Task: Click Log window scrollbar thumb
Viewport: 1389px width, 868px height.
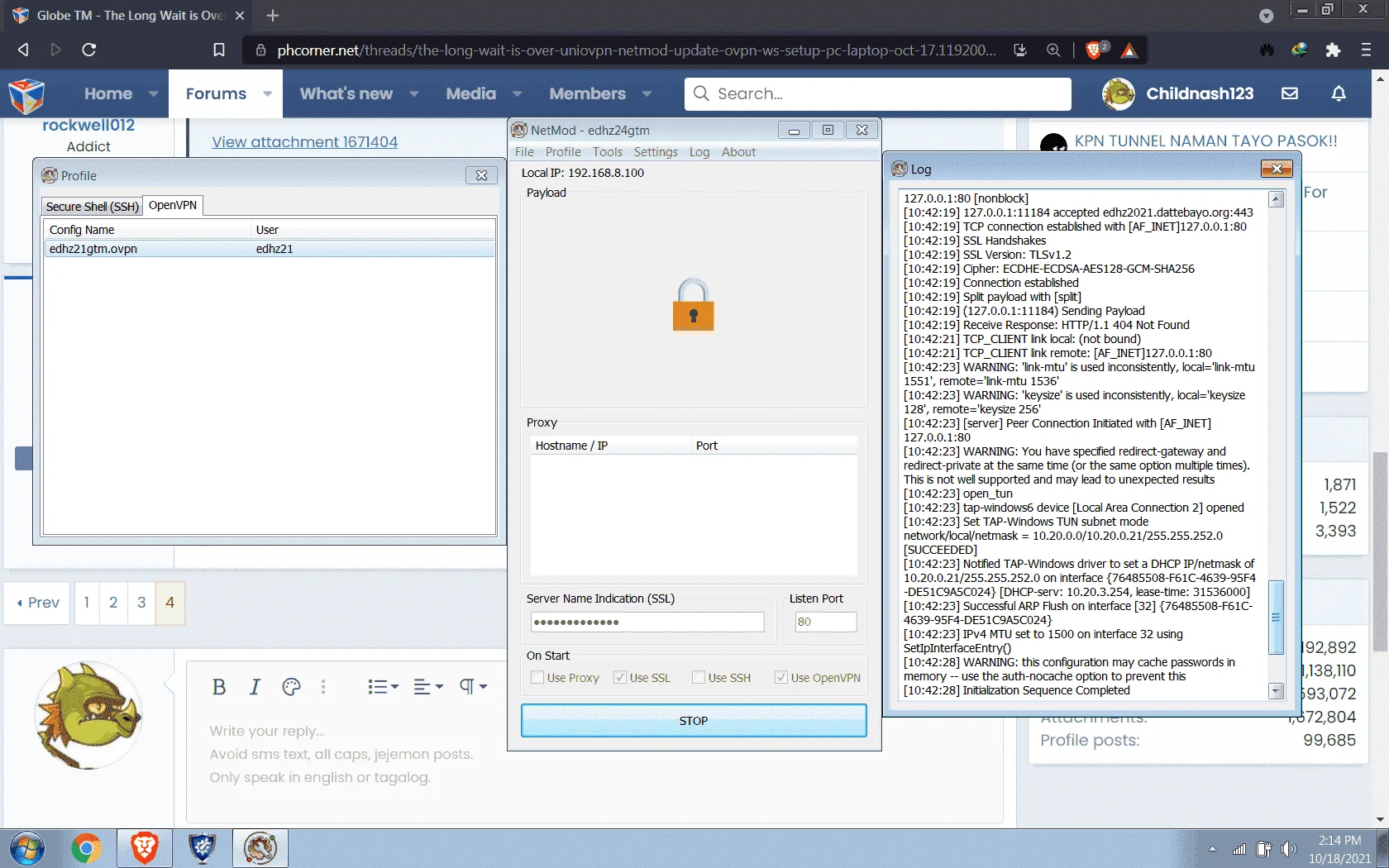Action: 1276,617
